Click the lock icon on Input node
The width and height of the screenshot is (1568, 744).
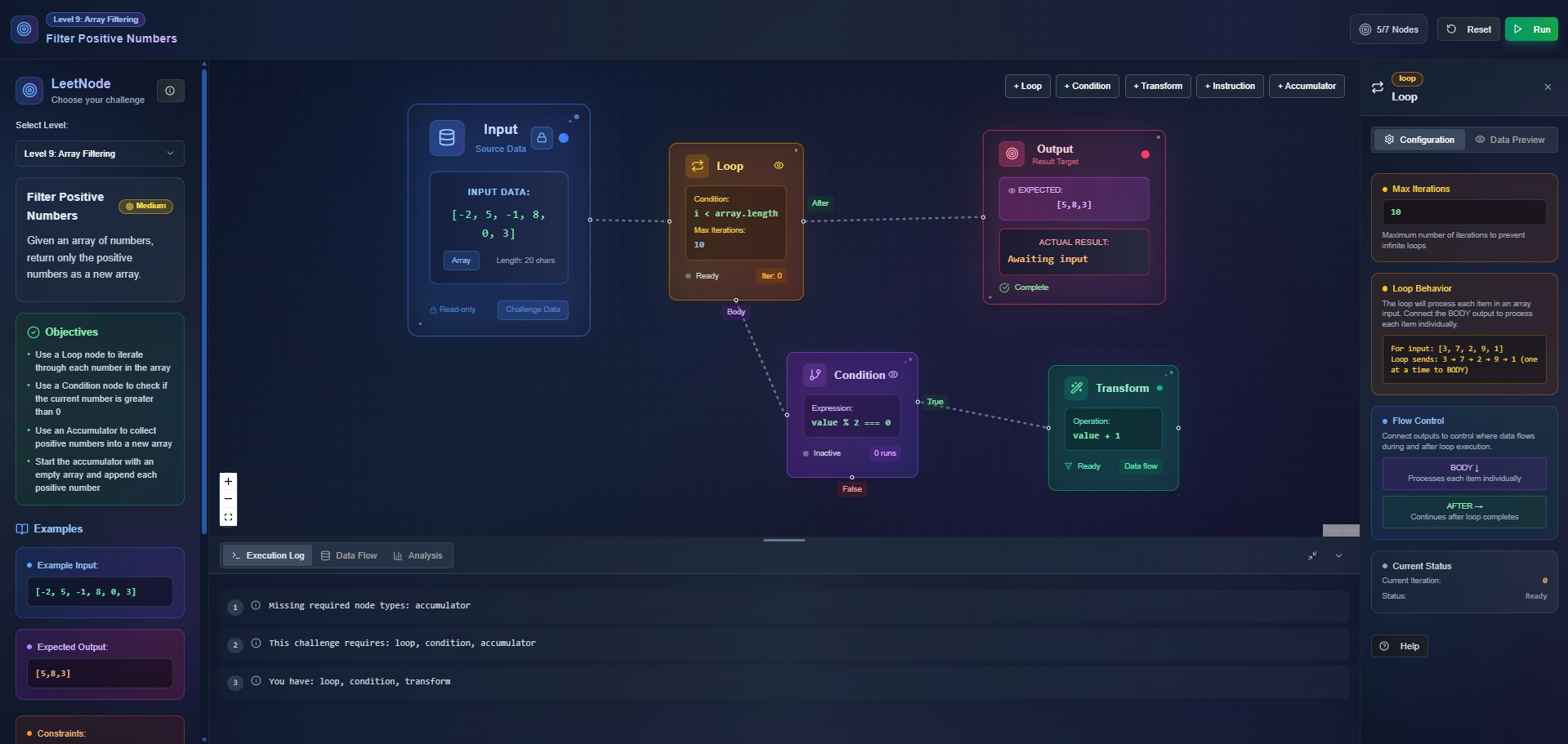[542, 138]
